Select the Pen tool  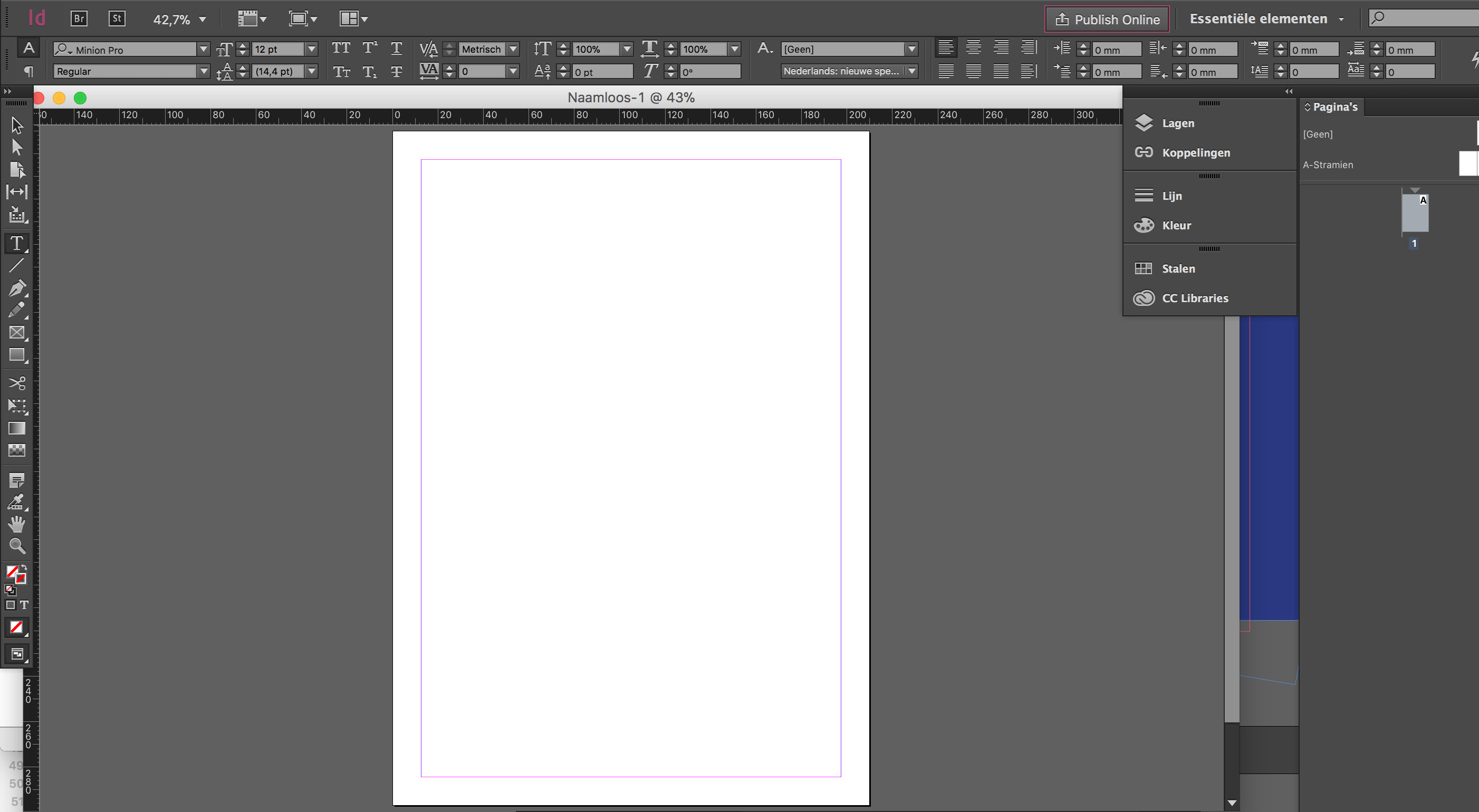tap(17, 287)
